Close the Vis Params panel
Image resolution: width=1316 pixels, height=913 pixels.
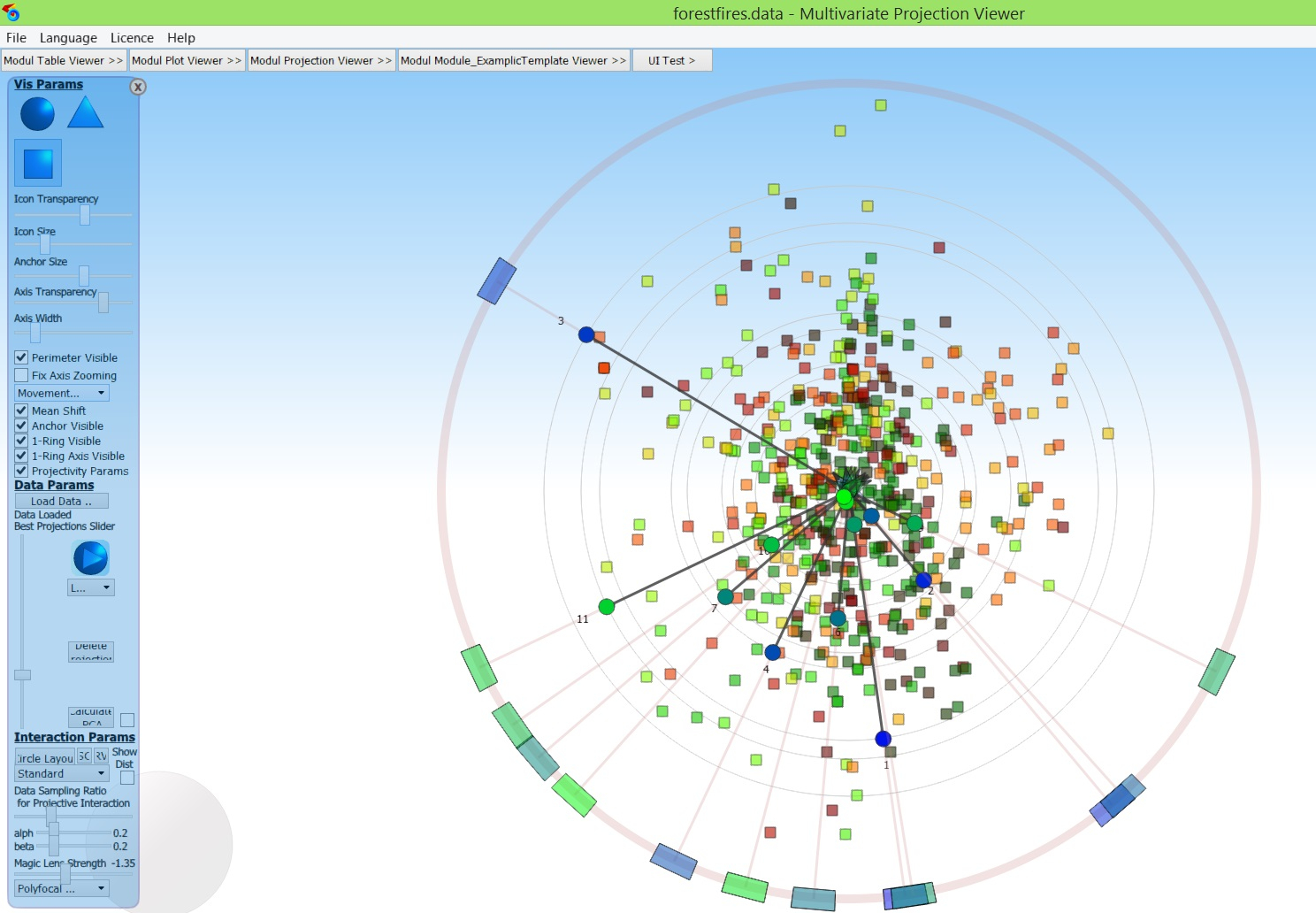tap(138, 87)
